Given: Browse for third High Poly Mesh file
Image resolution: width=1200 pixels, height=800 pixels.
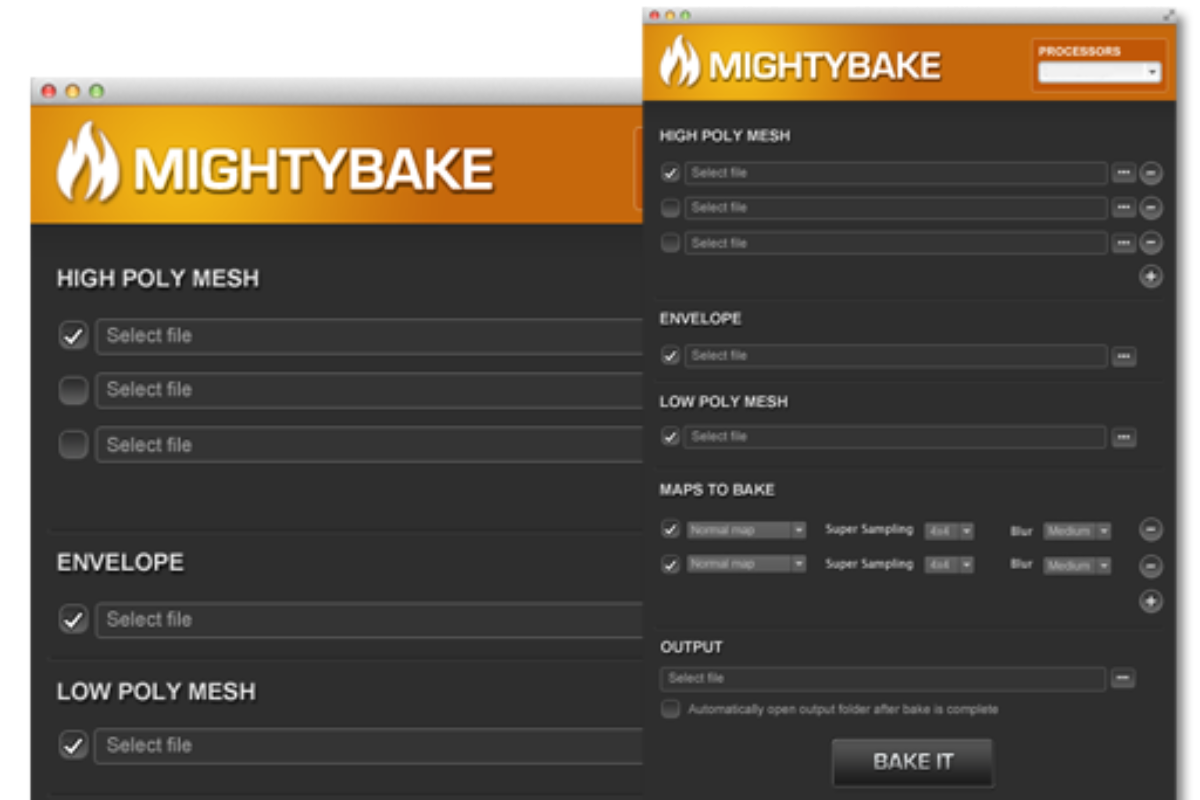Looking at the screenshot, I should coord(1124,243).
